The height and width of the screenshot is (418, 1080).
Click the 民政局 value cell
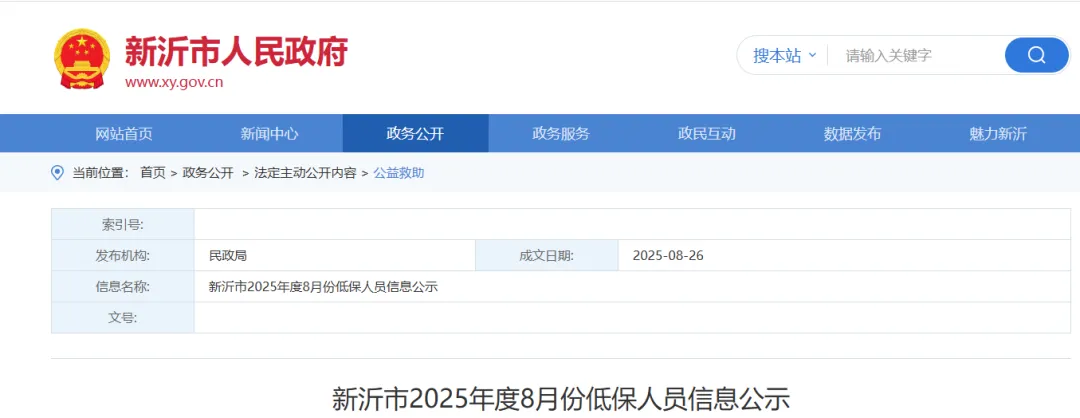coord(335,255)
